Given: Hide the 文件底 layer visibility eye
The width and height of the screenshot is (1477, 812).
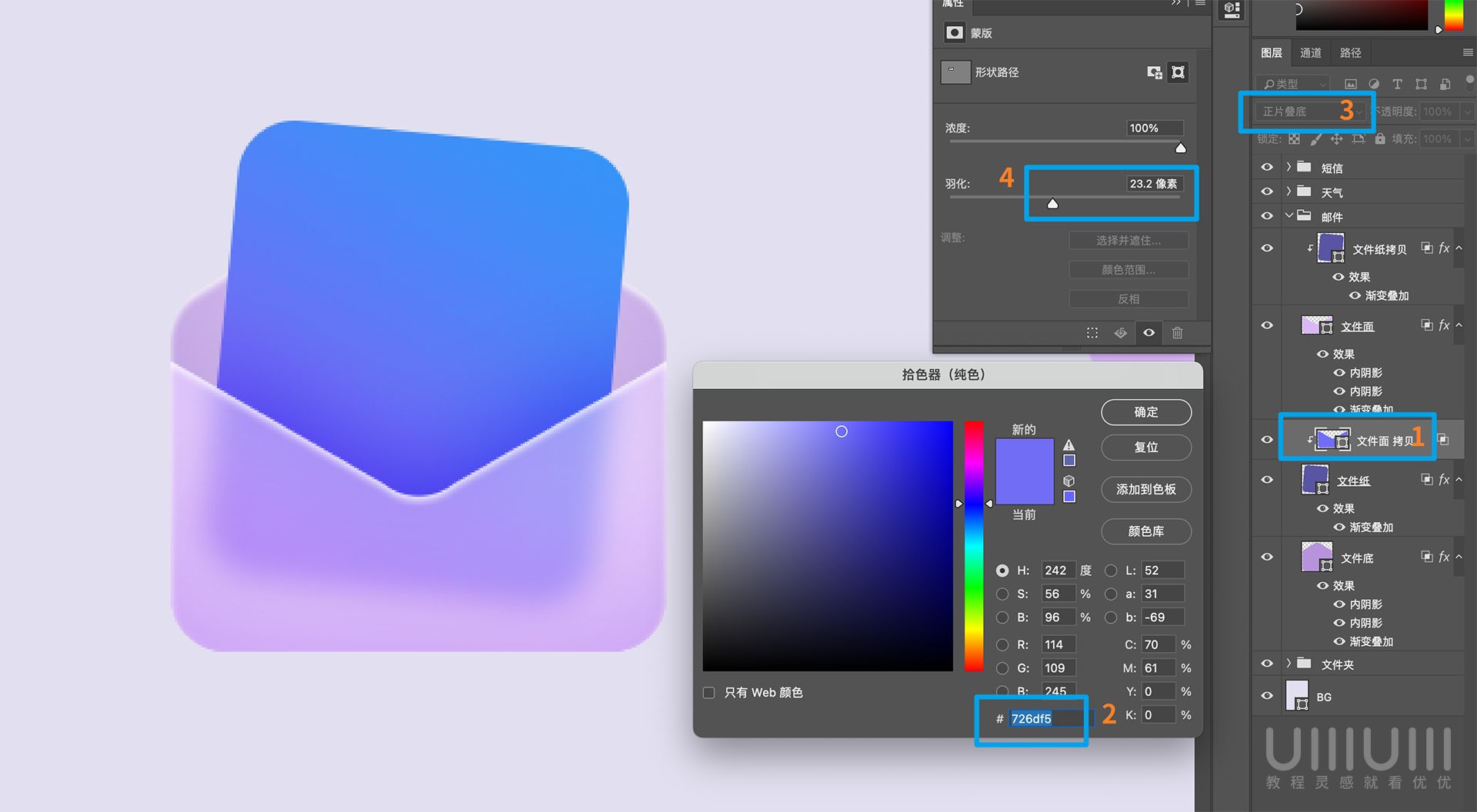Looking at the screenshot, I should point(1266,557).
